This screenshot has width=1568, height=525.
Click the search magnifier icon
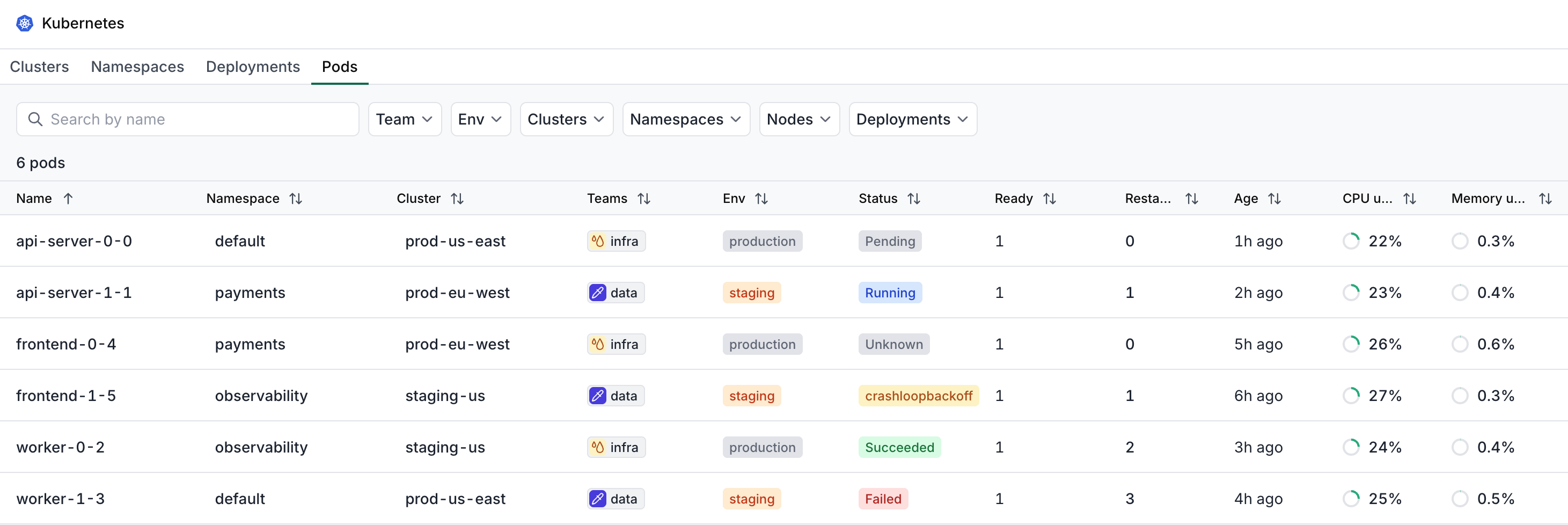click(35, 119)
